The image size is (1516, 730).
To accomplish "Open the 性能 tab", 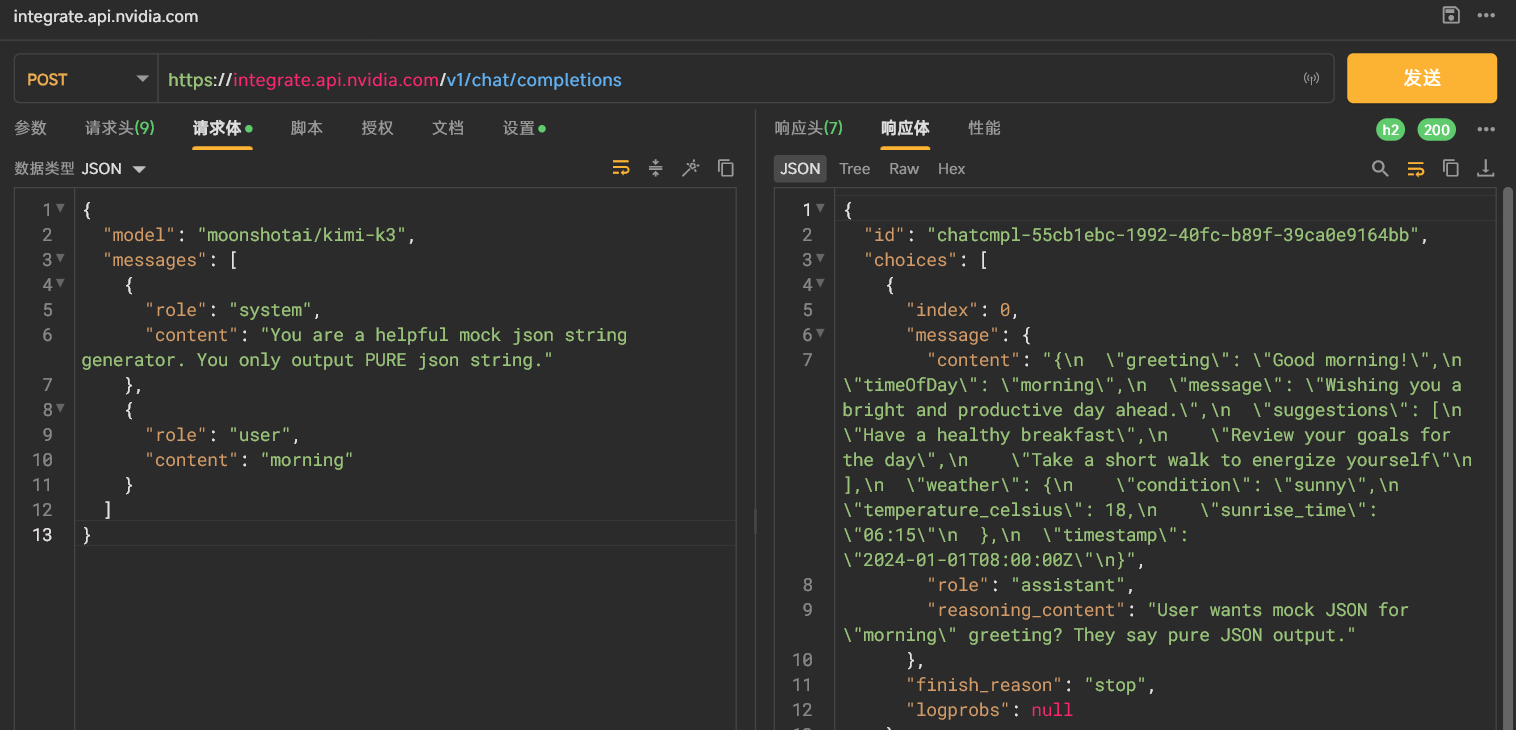I will (x=984, y=128).
